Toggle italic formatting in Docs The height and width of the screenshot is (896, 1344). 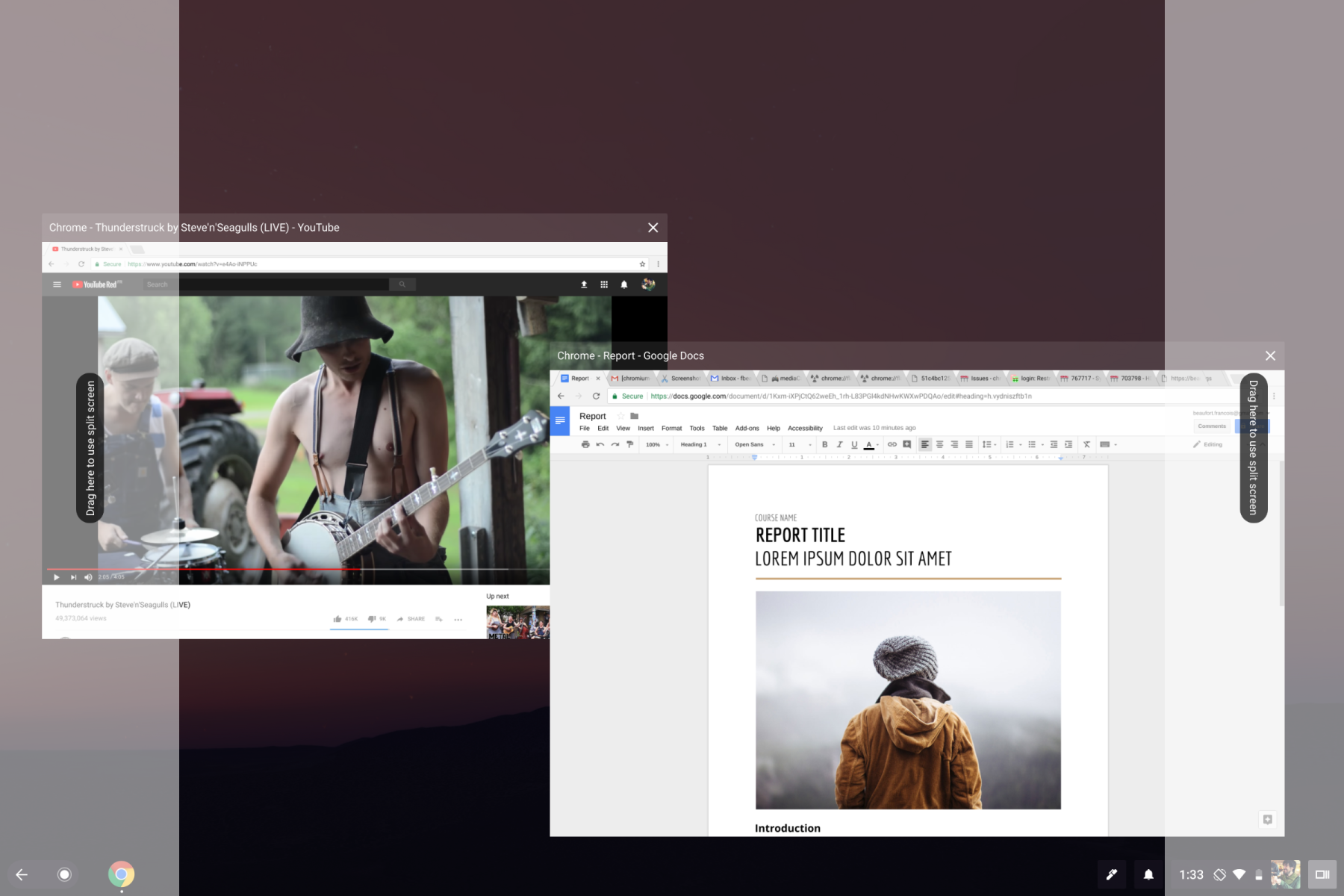tap(839, 444)
